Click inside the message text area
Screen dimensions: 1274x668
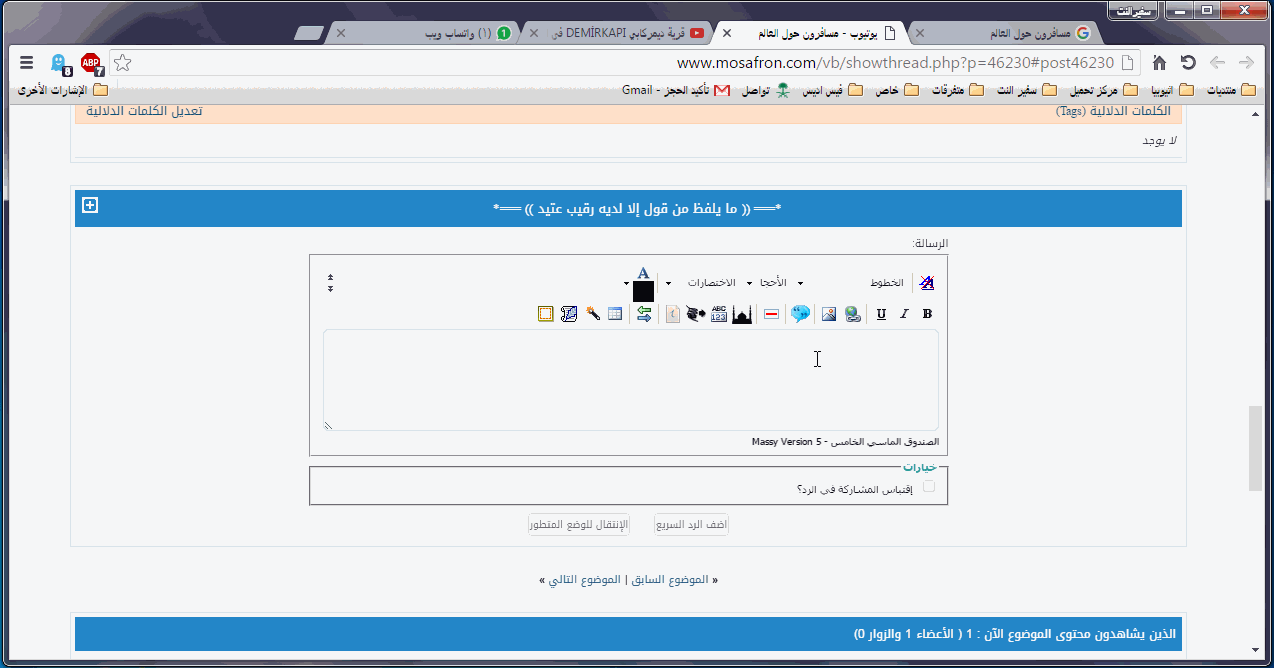[630, 380]
